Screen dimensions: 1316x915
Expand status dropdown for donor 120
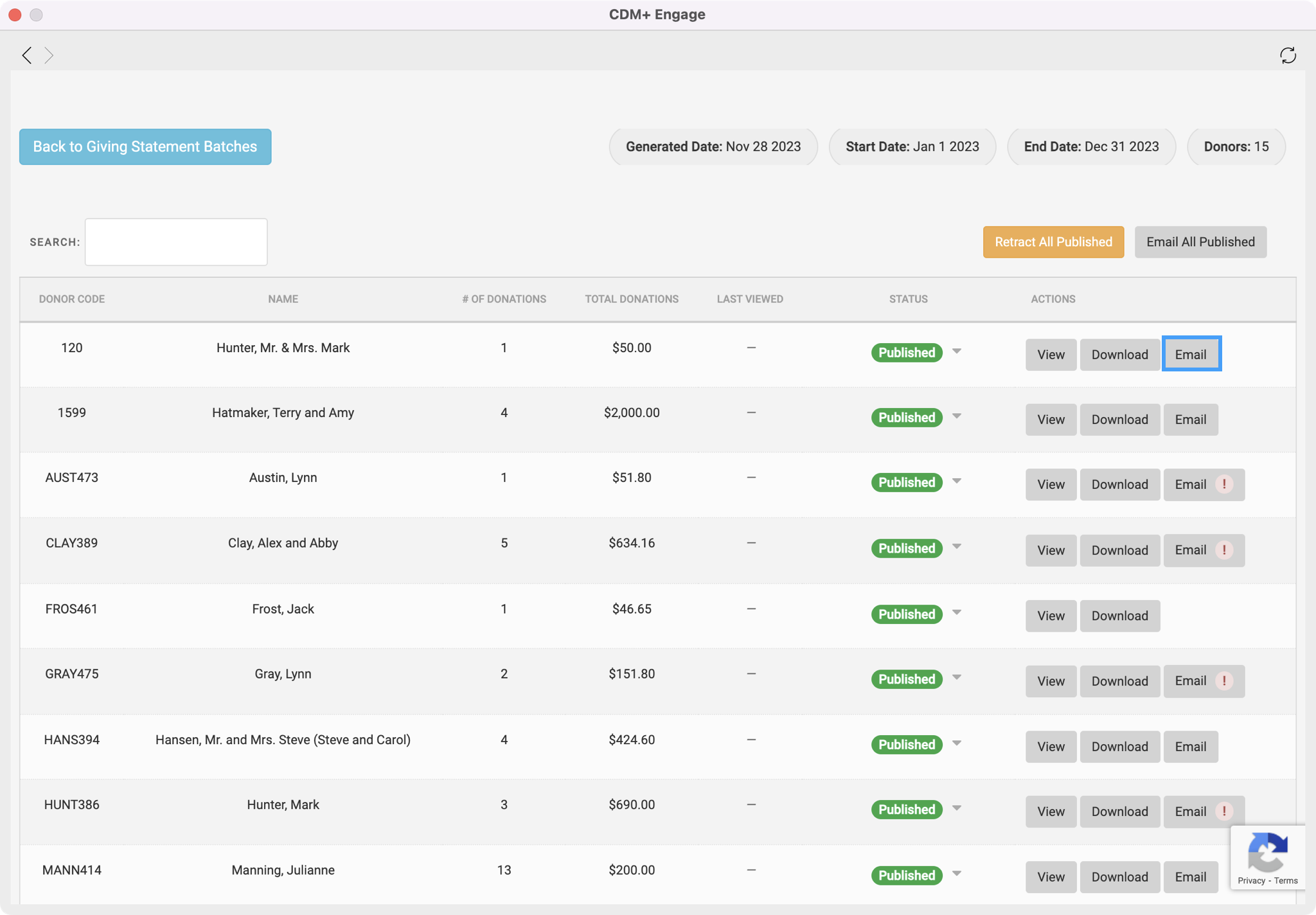(x=957, y=351)
